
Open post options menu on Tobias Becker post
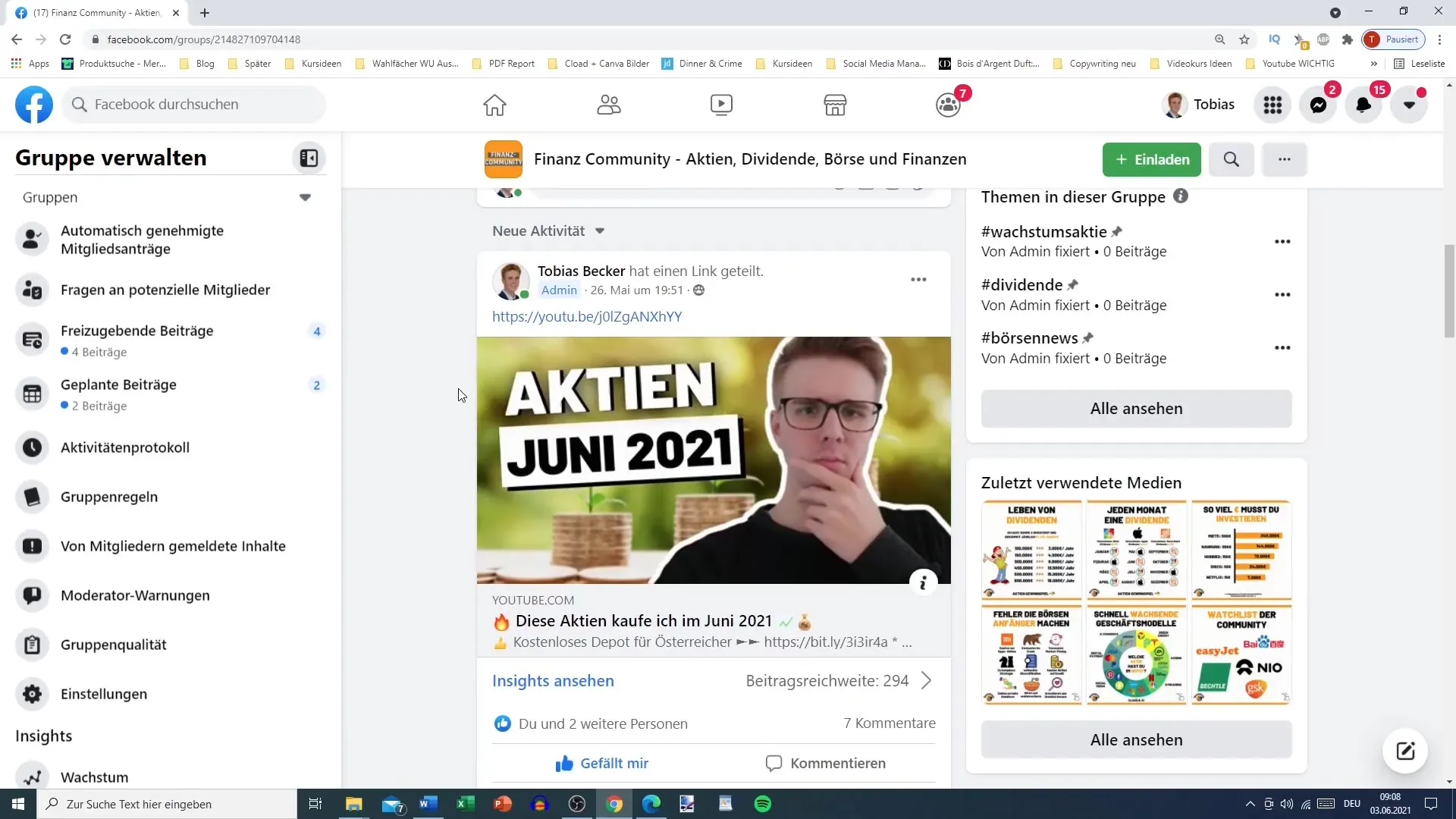point(918,280)
